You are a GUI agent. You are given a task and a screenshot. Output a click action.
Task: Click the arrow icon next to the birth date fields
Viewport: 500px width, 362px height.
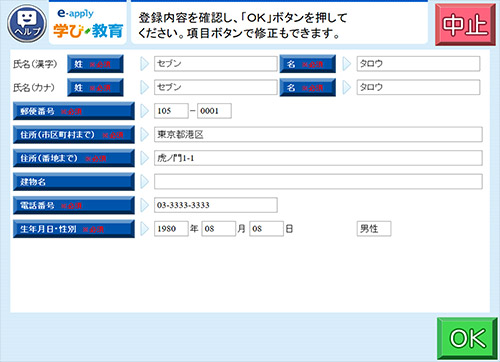click(144, 229)
